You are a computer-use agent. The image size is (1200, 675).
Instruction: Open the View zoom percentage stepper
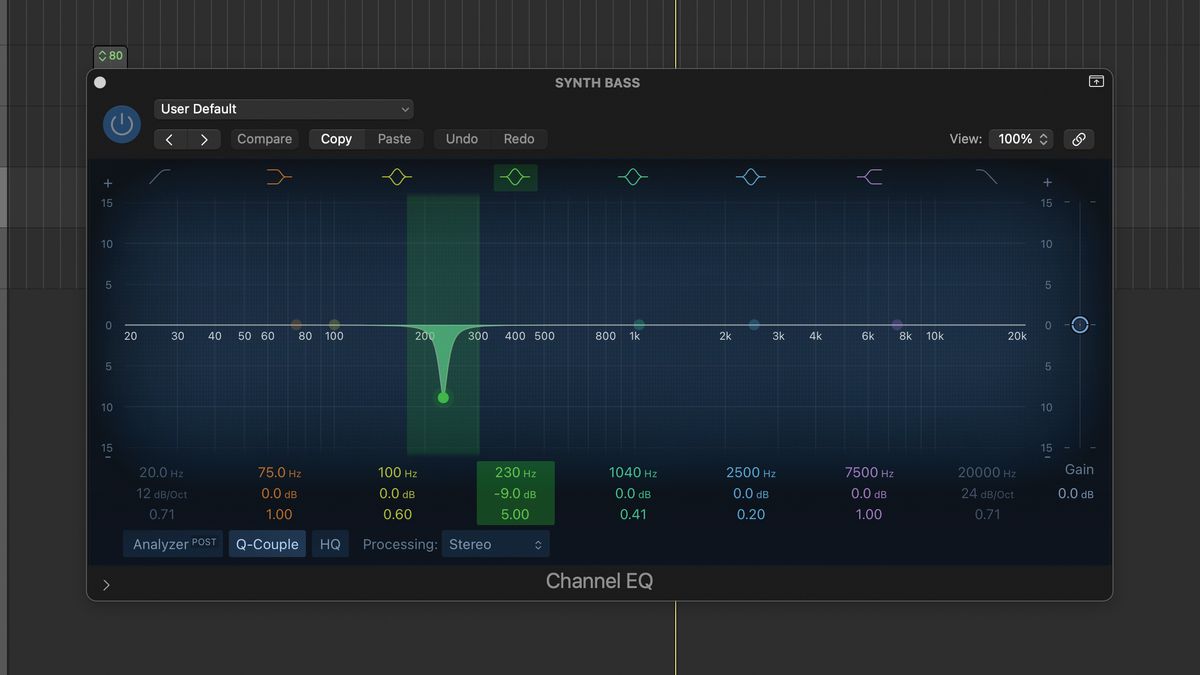pos(1020,139)
